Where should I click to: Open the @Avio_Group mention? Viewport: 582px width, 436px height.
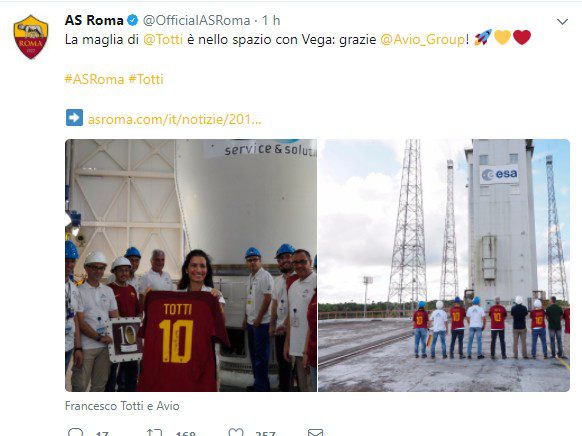pyautogui.click(x=422, y=39)
